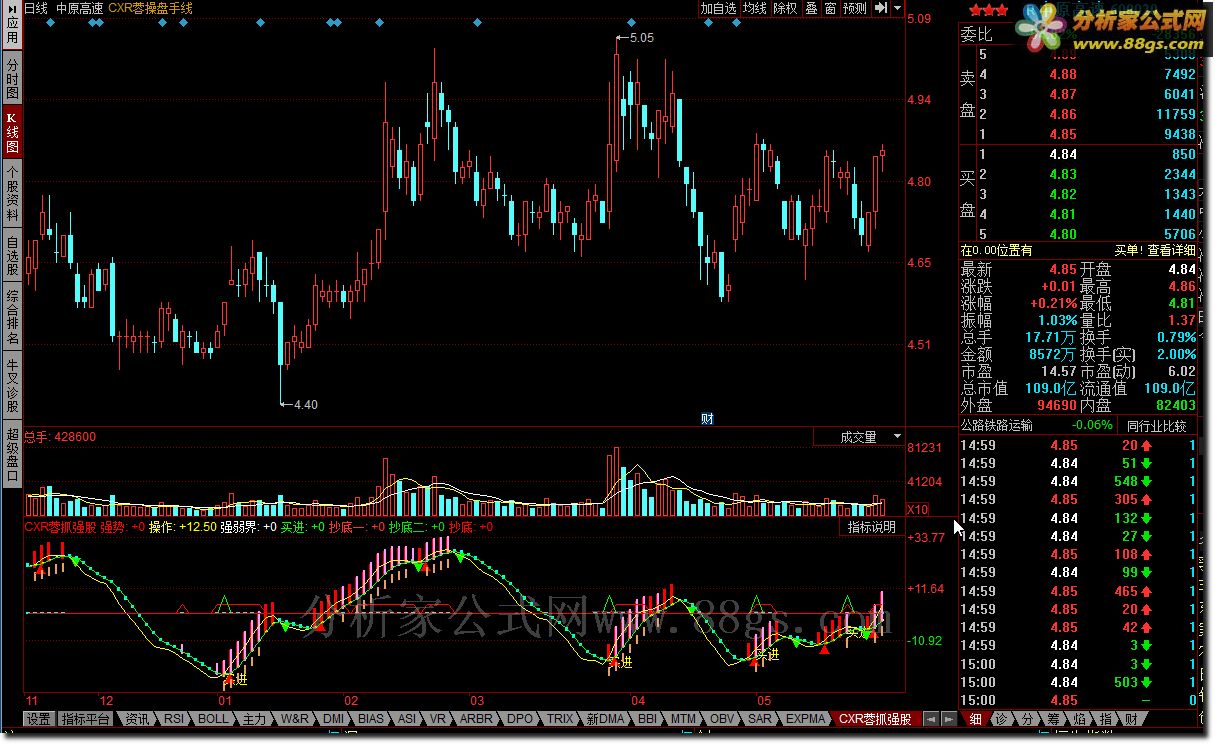
Task: Click the 5.05 high price label
Action: tap(641, 38)
